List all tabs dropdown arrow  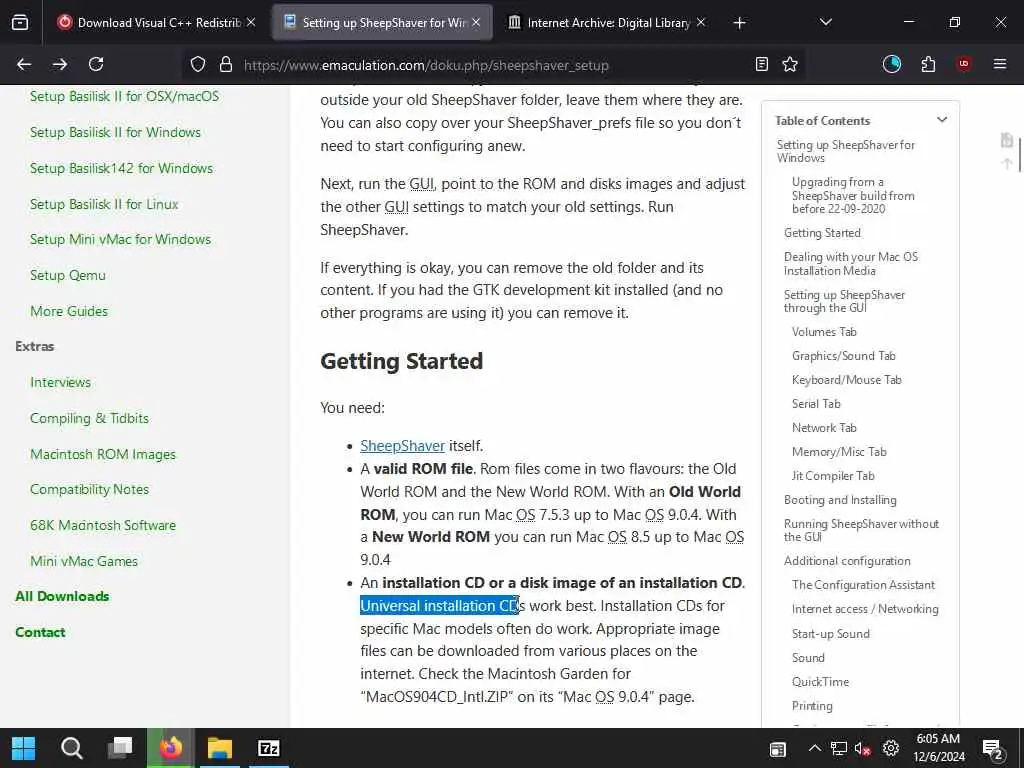point(825,22)
